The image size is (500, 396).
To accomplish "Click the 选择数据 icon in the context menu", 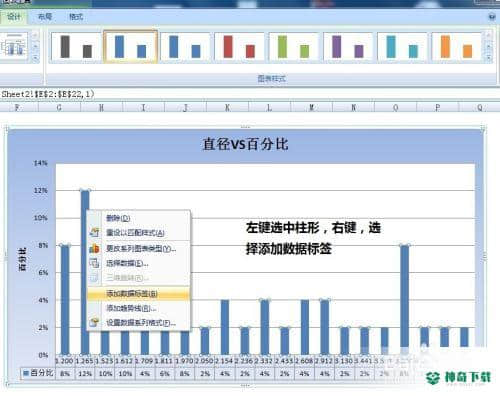I will click(94, 263).
